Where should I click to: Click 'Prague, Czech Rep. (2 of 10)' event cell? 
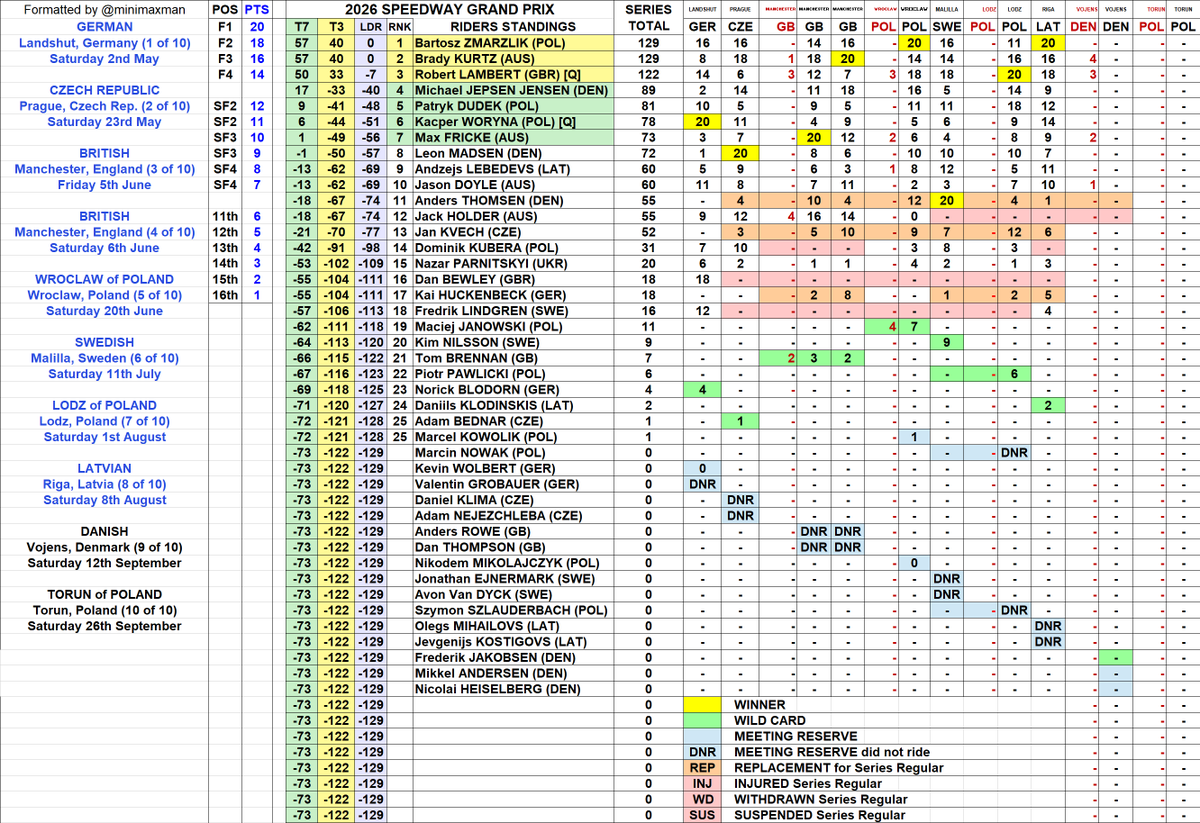[104, 106]
